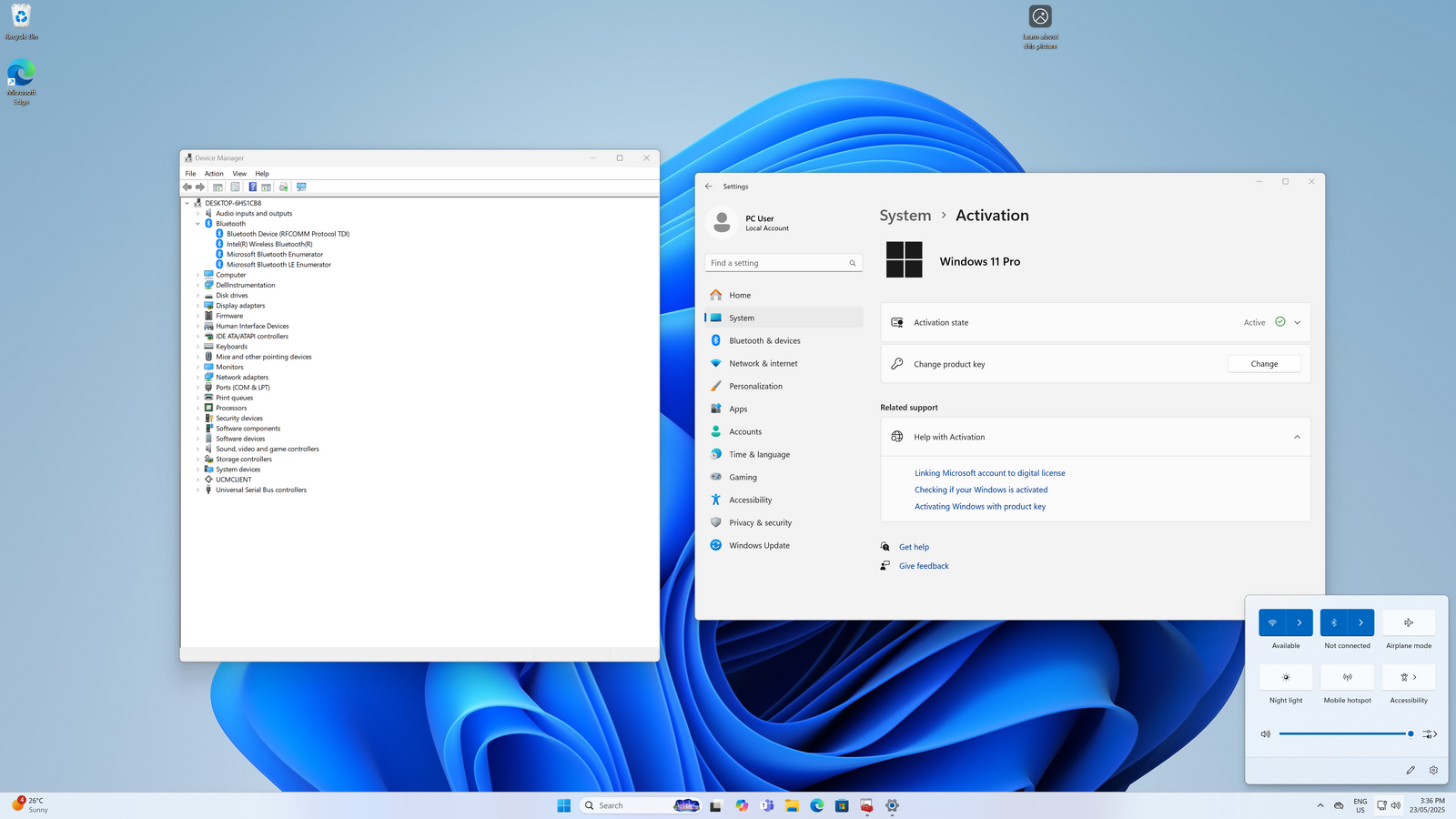Image resolution: width=1456 pixels, height=819 pixels.
Task: Expand Display adapters node
Action: click(197, 306)
